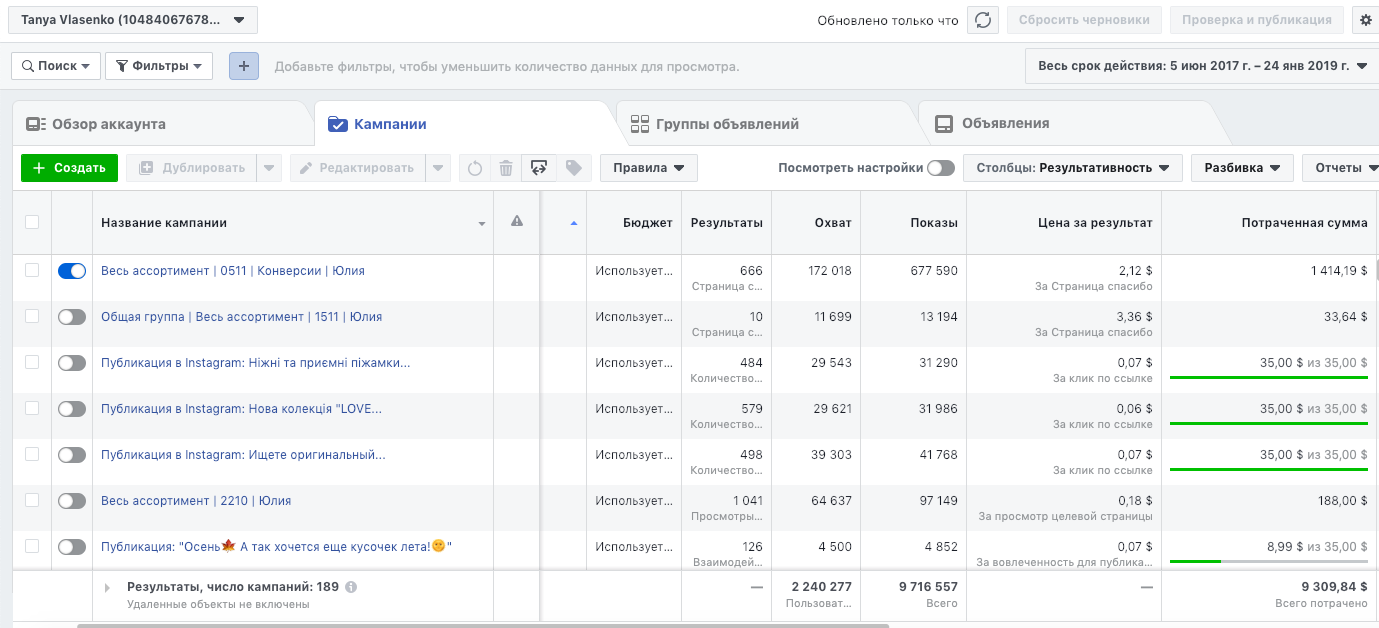Click the Сбросить черновики button
The height and width of the screenshot is (628, 1379).
(1085, 20)
